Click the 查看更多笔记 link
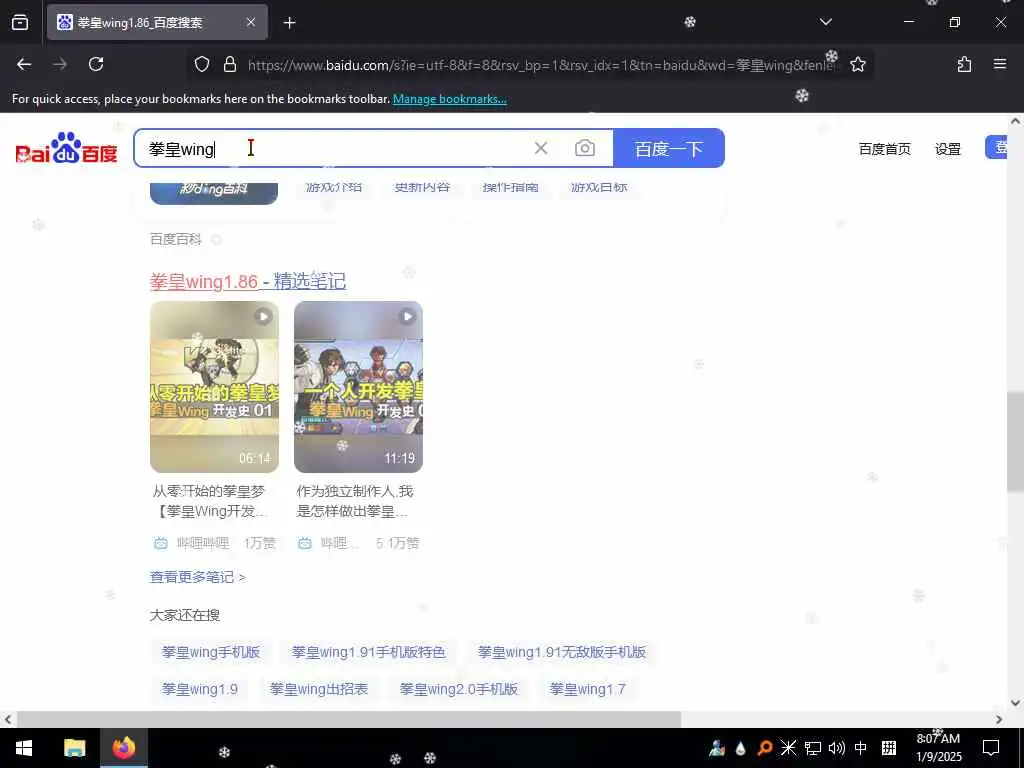This screenshot has width=1024, height=768. coord(197,577)
